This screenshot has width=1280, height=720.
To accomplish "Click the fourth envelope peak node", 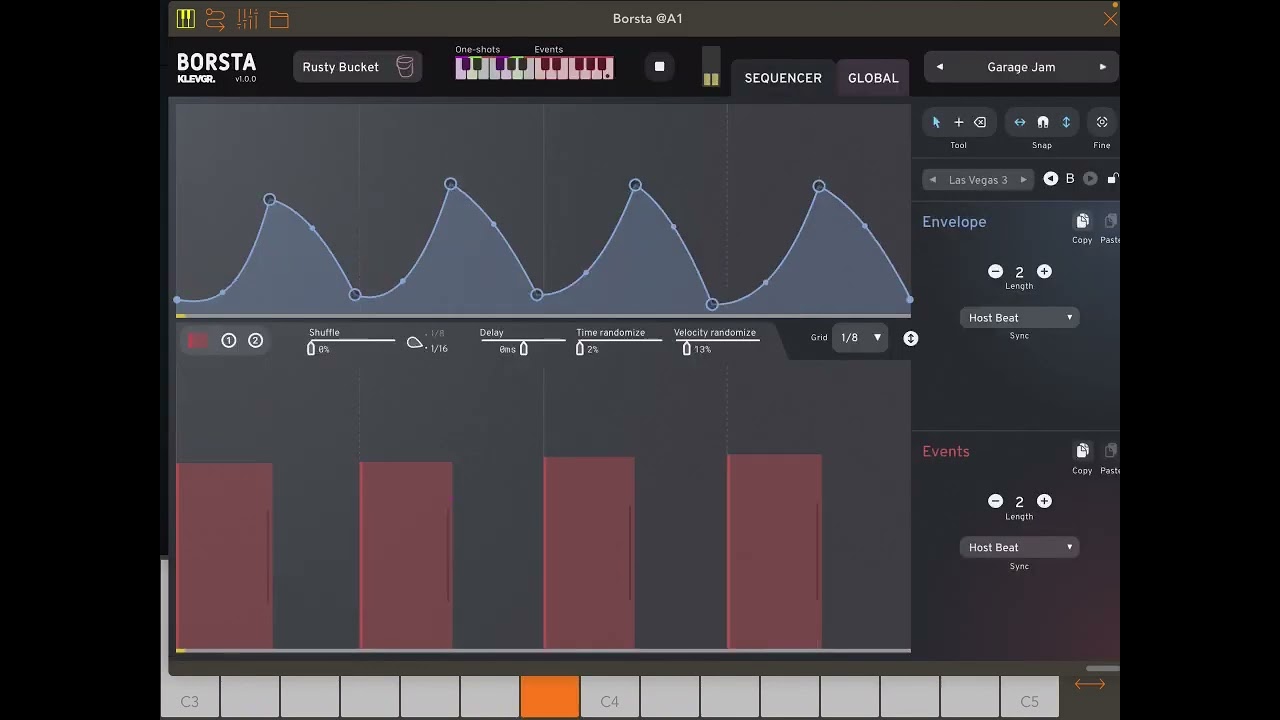I will click(819, 186).
